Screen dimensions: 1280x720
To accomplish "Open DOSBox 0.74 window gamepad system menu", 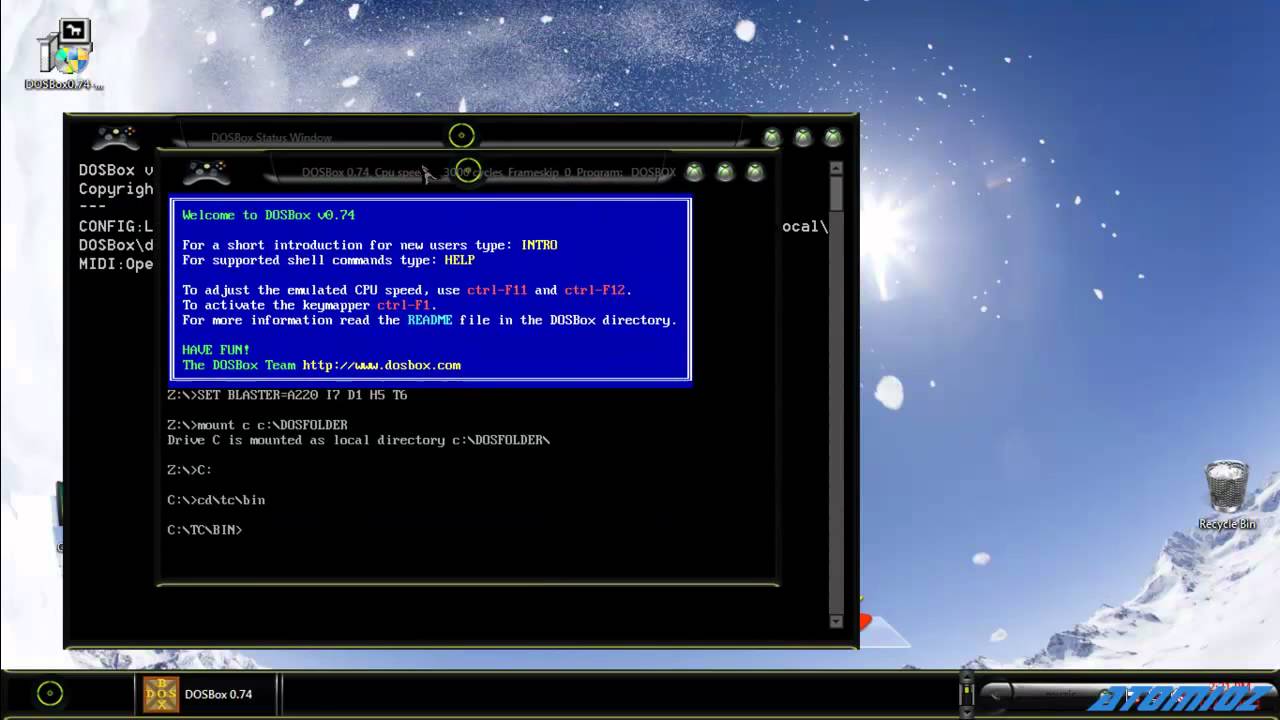I will click(207, 172).
